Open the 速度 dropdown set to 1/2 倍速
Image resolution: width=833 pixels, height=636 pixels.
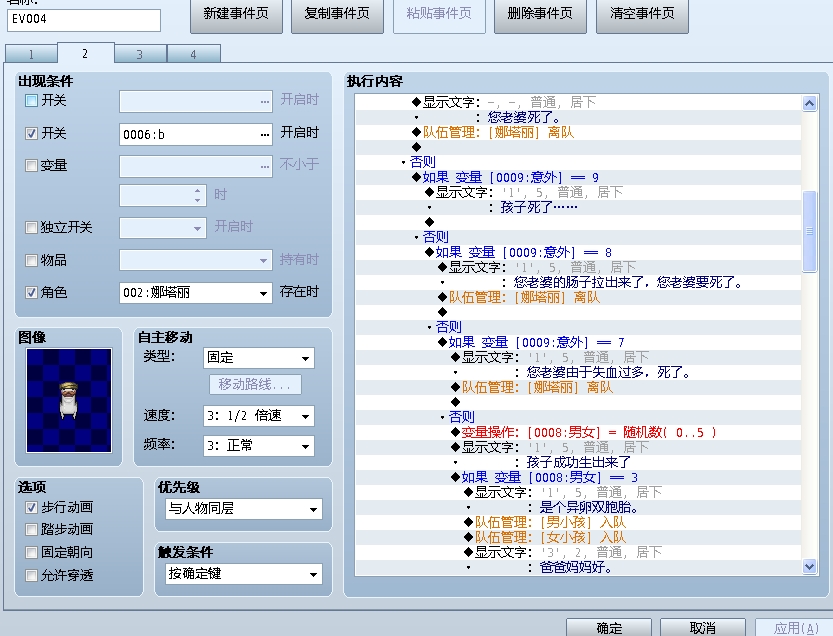coord(259,416)
